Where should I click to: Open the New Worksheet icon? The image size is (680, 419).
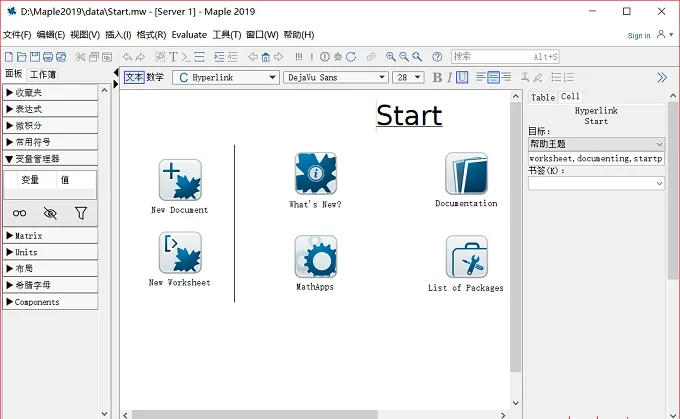click(180, 252)
